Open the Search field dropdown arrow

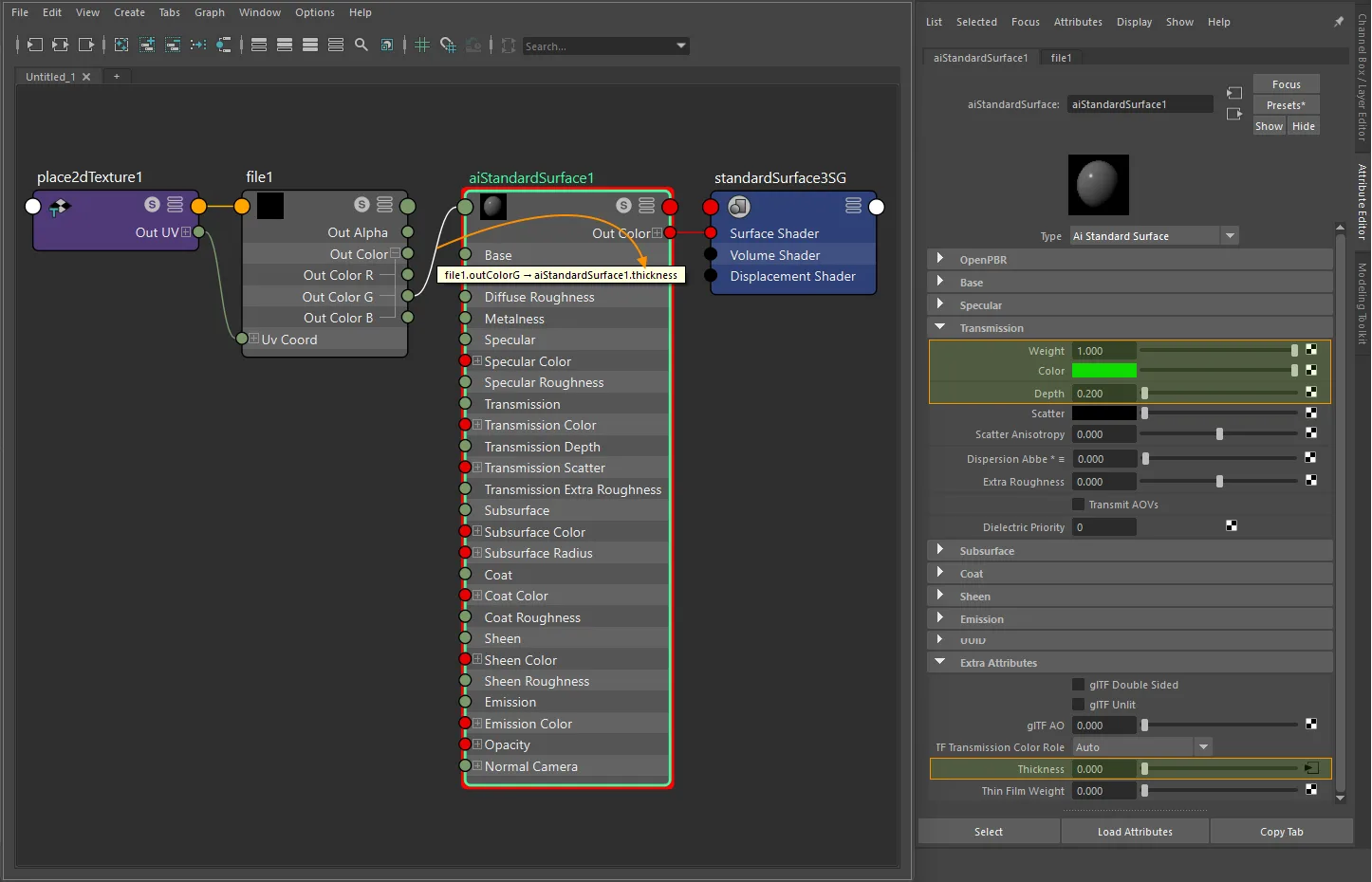[681, 46]
